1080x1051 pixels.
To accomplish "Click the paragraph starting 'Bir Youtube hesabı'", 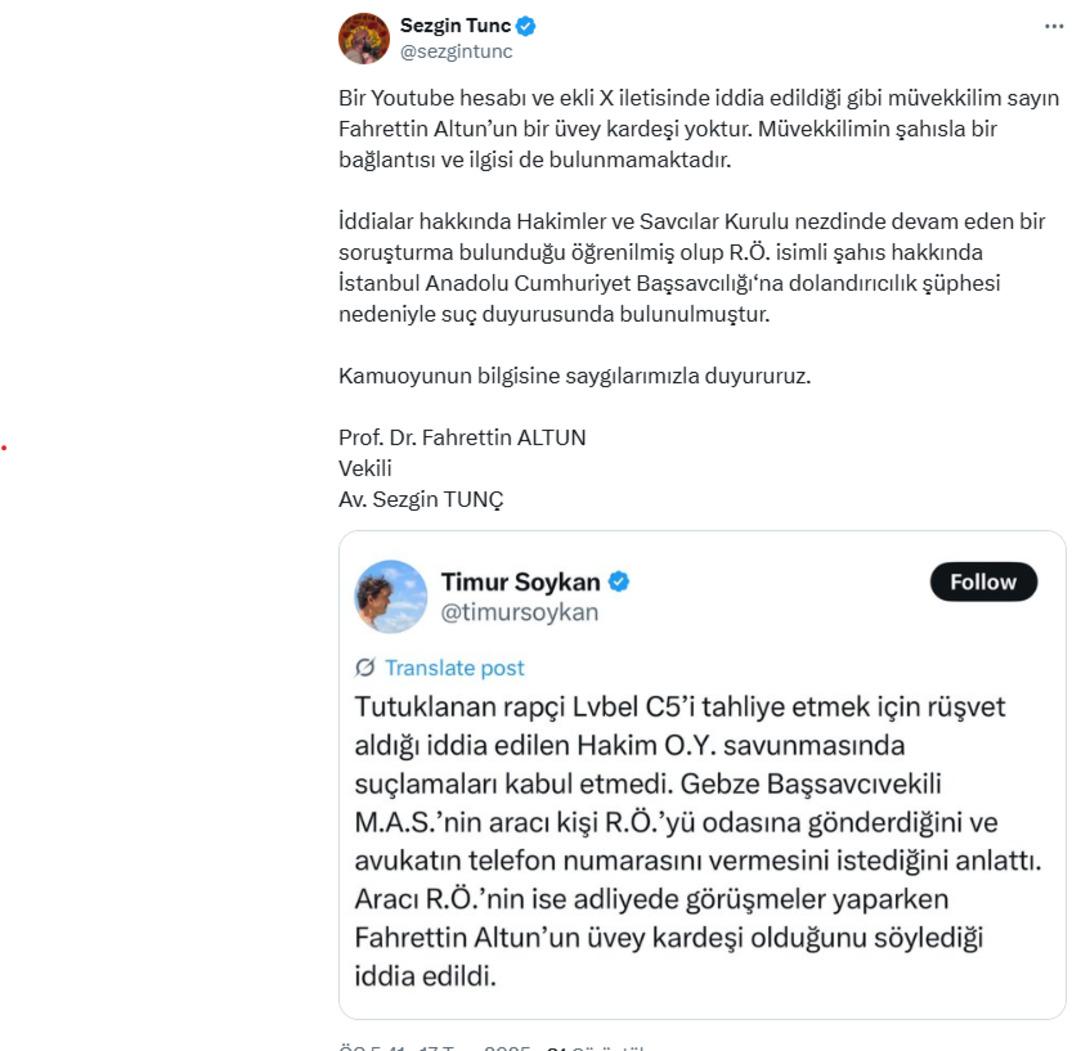I will tap(698, 129).
